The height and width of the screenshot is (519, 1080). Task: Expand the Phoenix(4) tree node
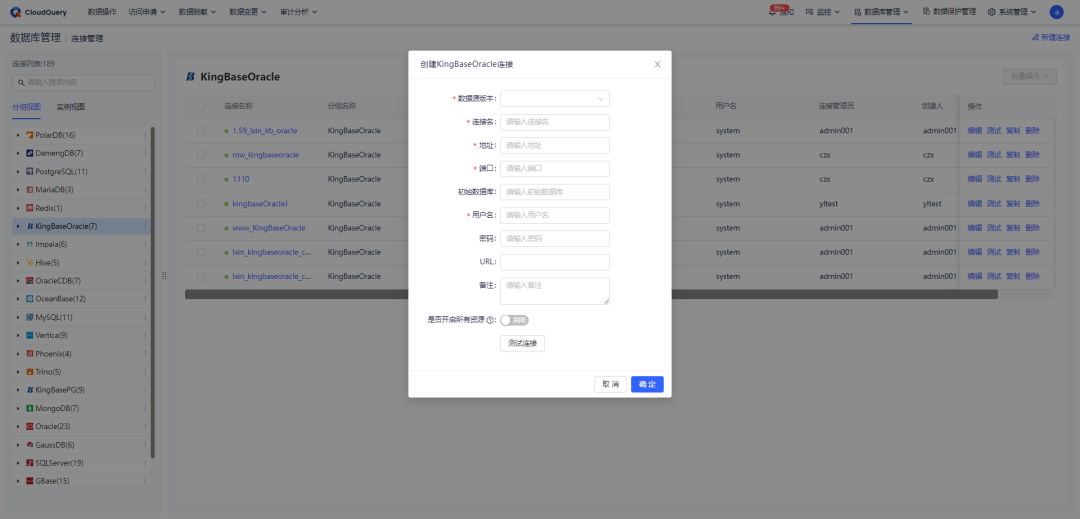point(19,354)
